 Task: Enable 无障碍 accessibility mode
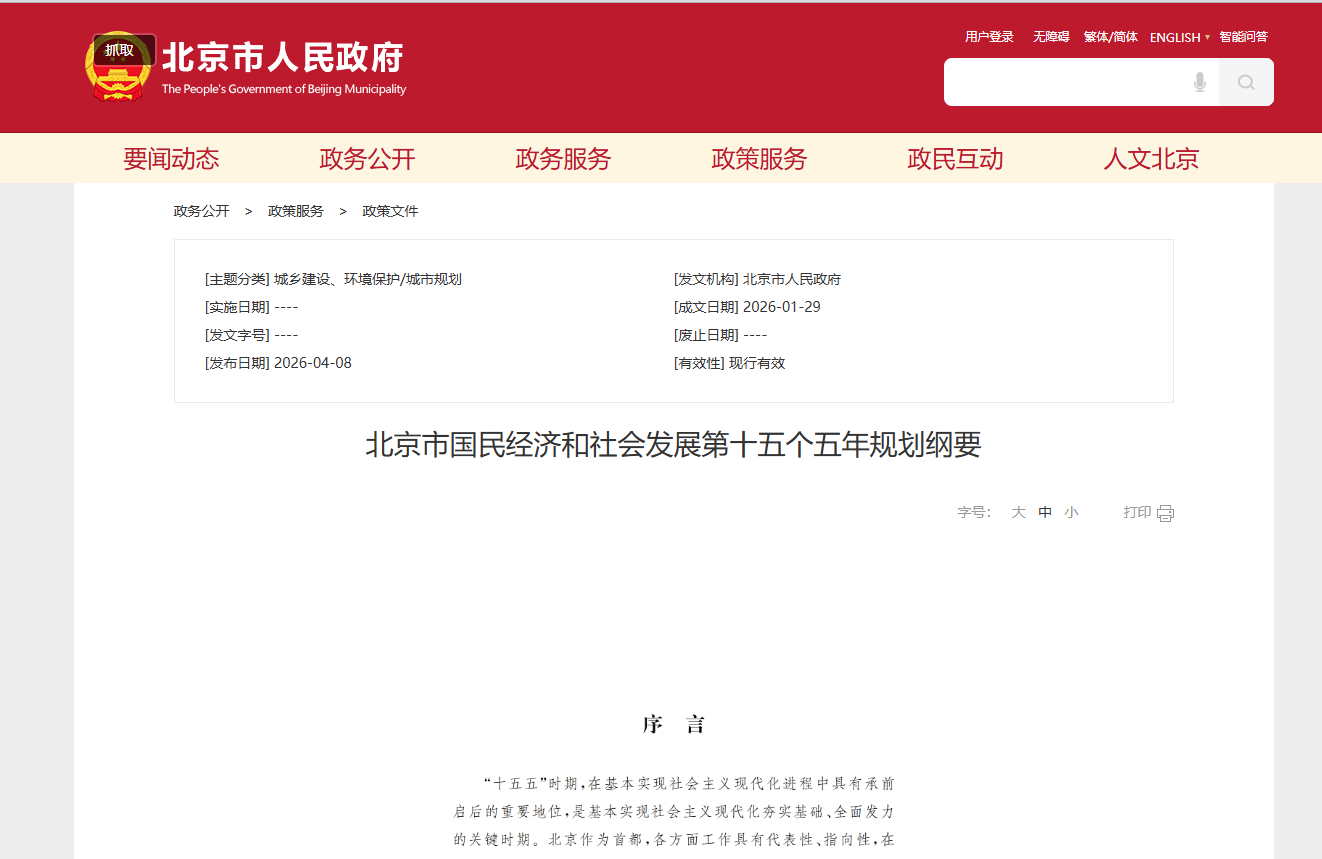tap(1051, 37)
